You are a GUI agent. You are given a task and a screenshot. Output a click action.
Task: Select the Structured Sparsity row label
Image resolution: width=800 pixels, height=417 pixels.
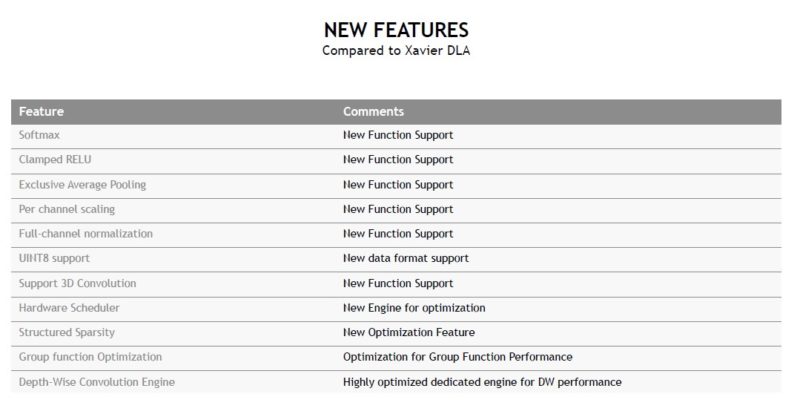pos(67,332)
